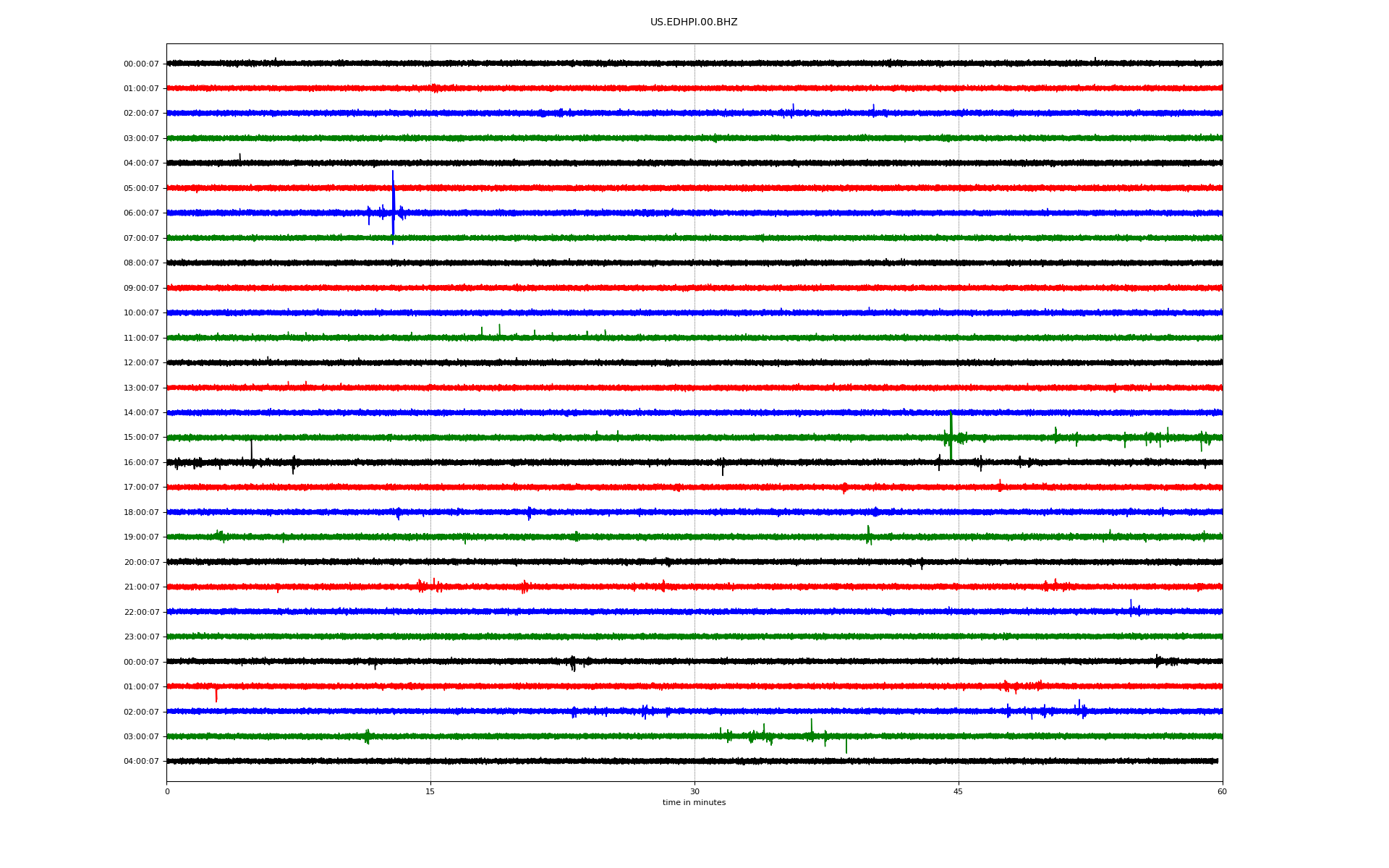Click the x-axis tick label 0
The height and width of the screenshot is (868, 1389).
click(167, 791)
